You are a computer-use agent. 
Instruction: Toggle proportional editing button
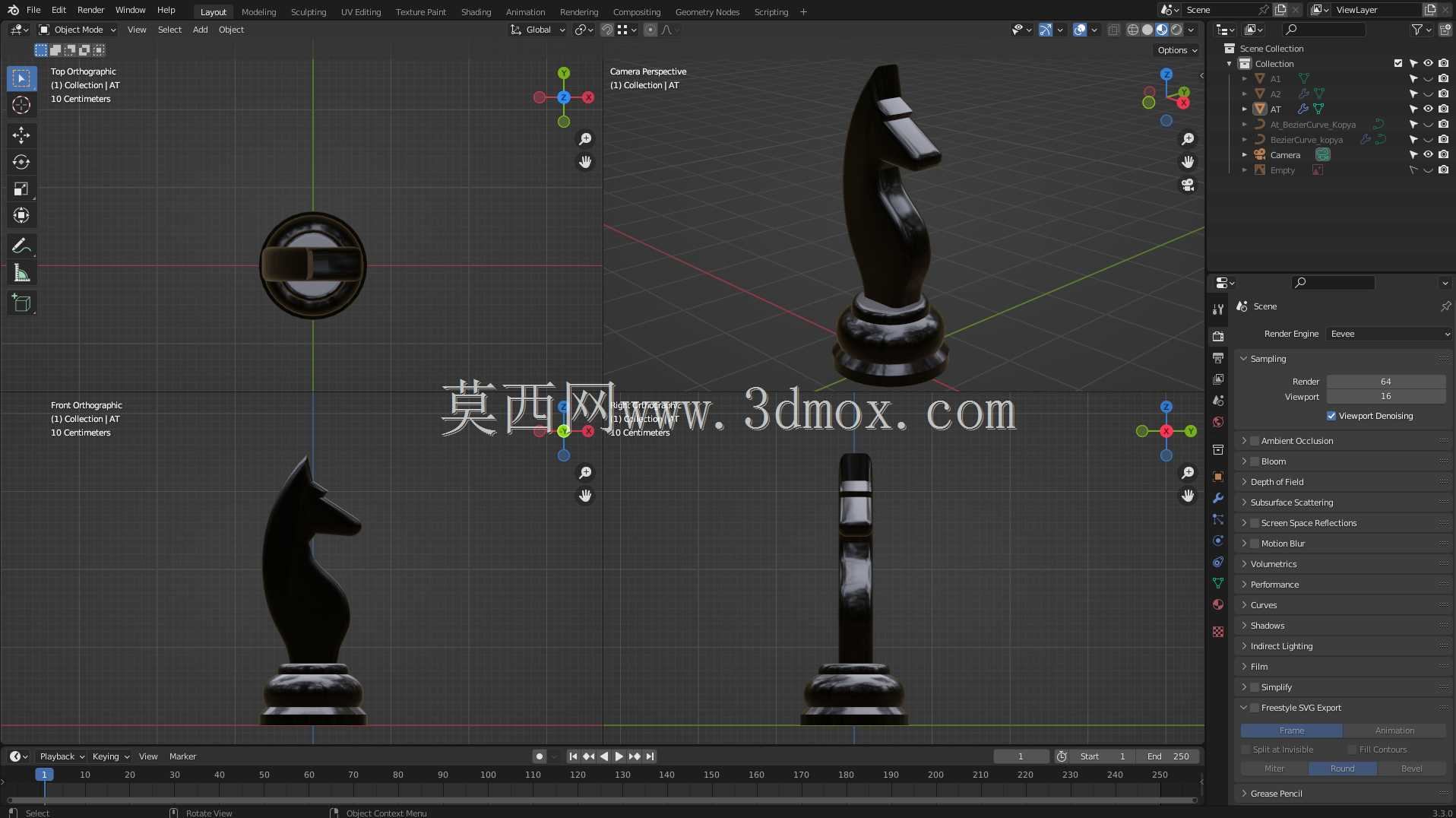click(650, 30)
